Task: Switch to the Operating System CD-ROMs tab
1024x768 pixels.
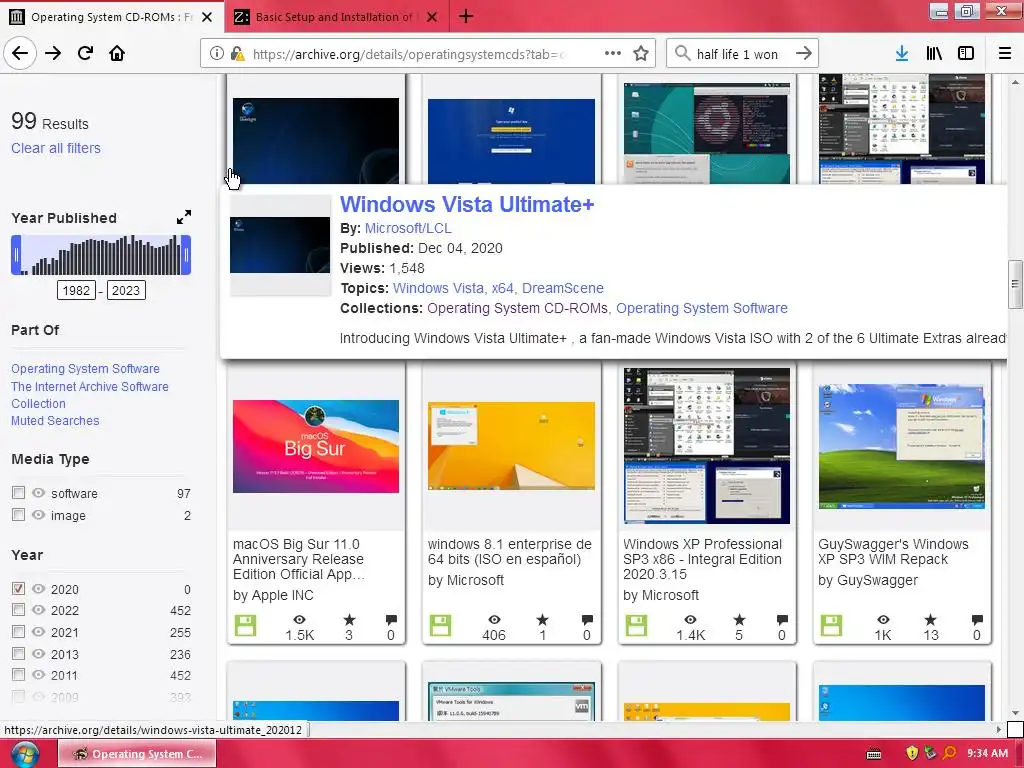Action: coord(111,17)
